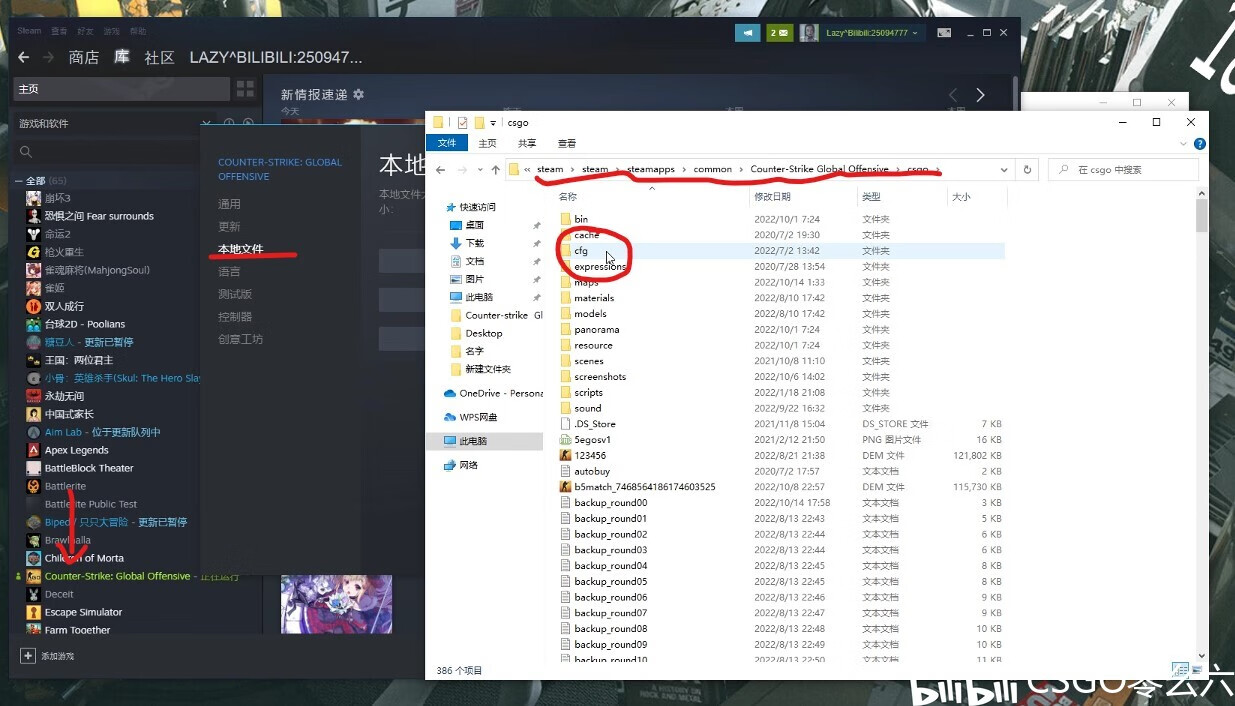The height and width of the screenshot is (706, 1235).
Task: Open the Steam username account dropdown
Action: tap(872, 33)
